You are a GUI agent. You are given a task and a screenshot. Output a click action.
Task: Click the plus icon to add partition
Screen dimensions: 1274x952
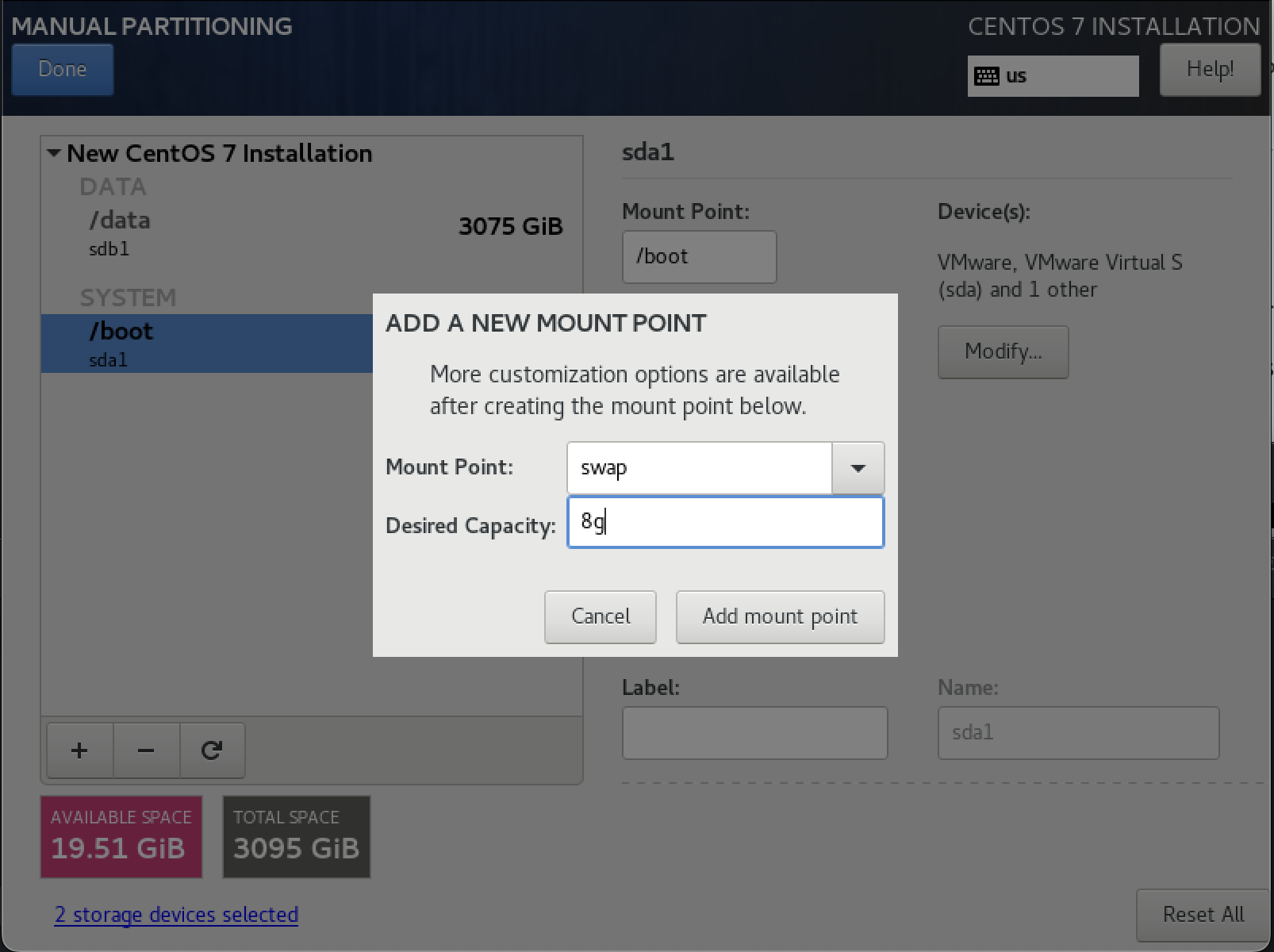coord(79,750)
